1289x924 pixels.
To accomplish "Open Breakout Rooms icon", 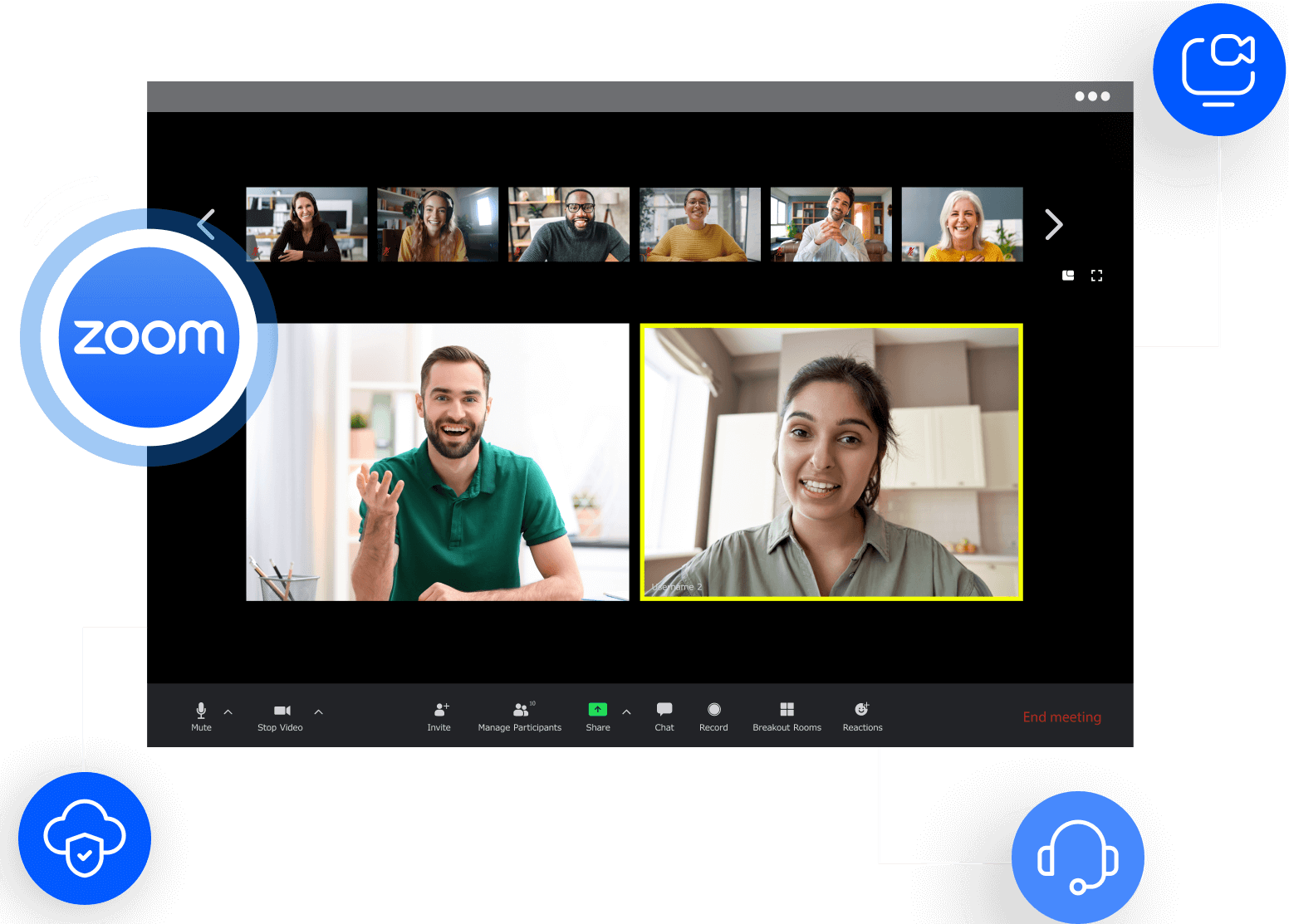I will tap(786, 710).
